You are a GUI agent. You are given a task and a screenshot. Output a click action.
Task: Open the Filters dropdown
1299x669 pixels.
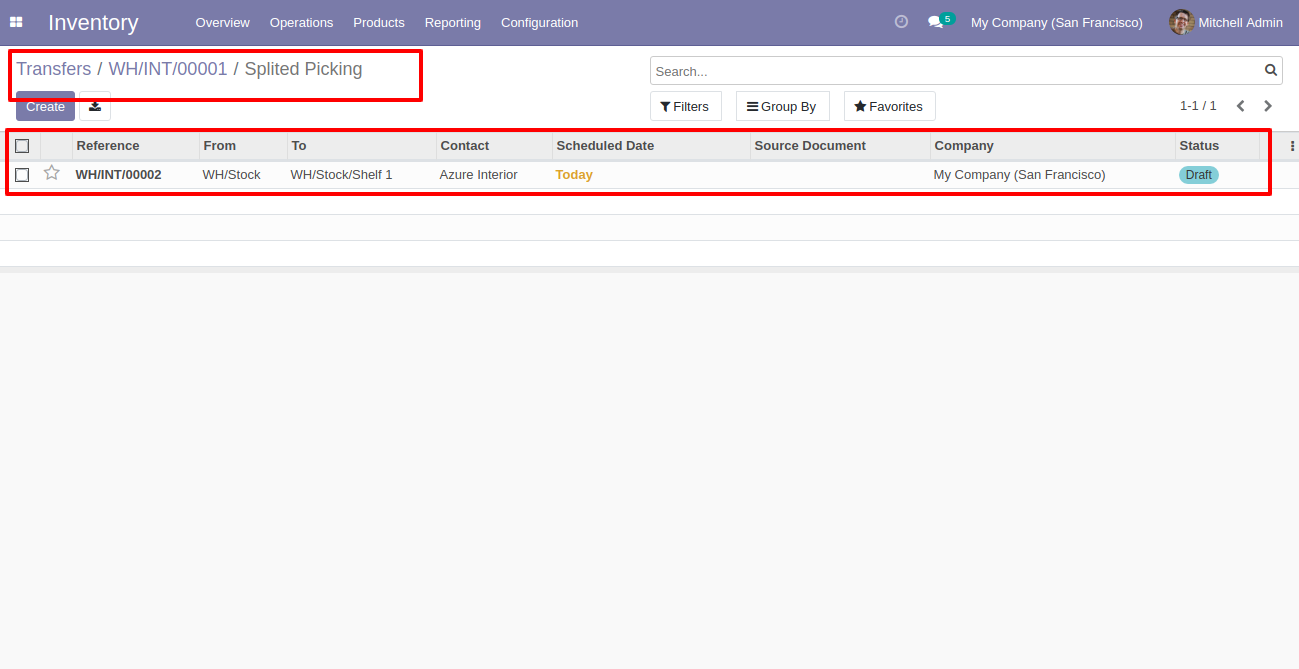[685, 106]
